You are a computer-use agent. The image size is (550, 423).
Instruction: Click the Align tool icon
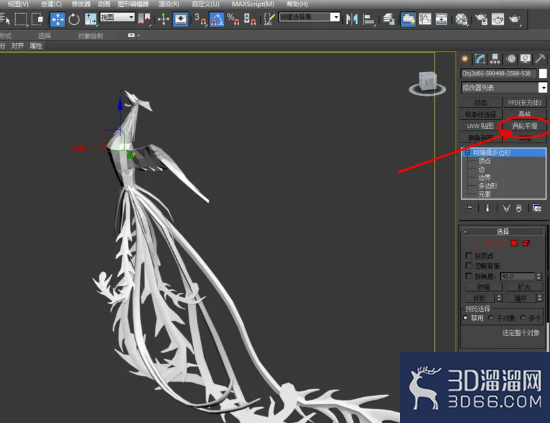pos(369,19)
